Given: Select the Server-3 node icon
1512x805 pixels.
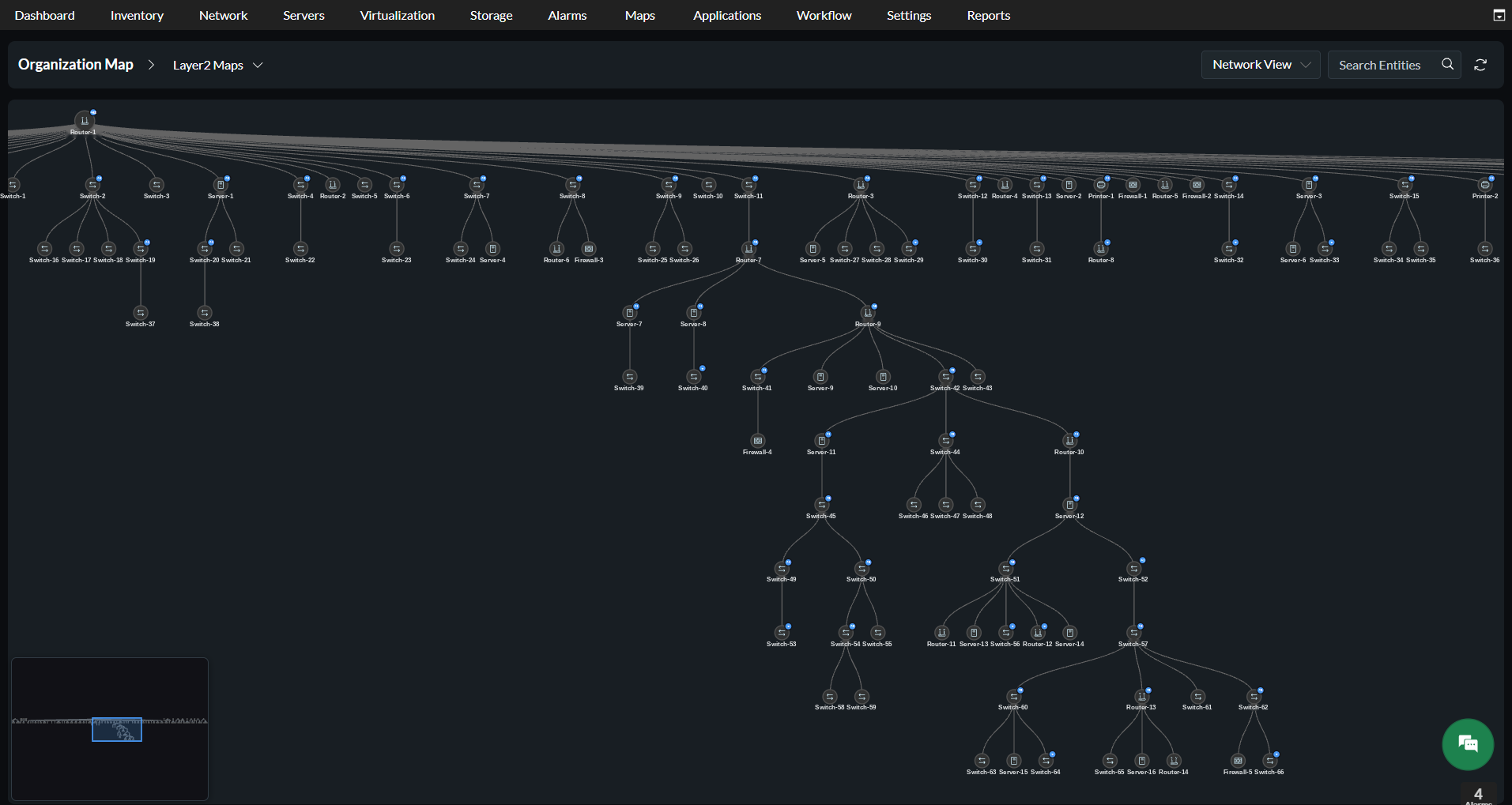Looking at the screenshot, I should (x=1309, y=185).
